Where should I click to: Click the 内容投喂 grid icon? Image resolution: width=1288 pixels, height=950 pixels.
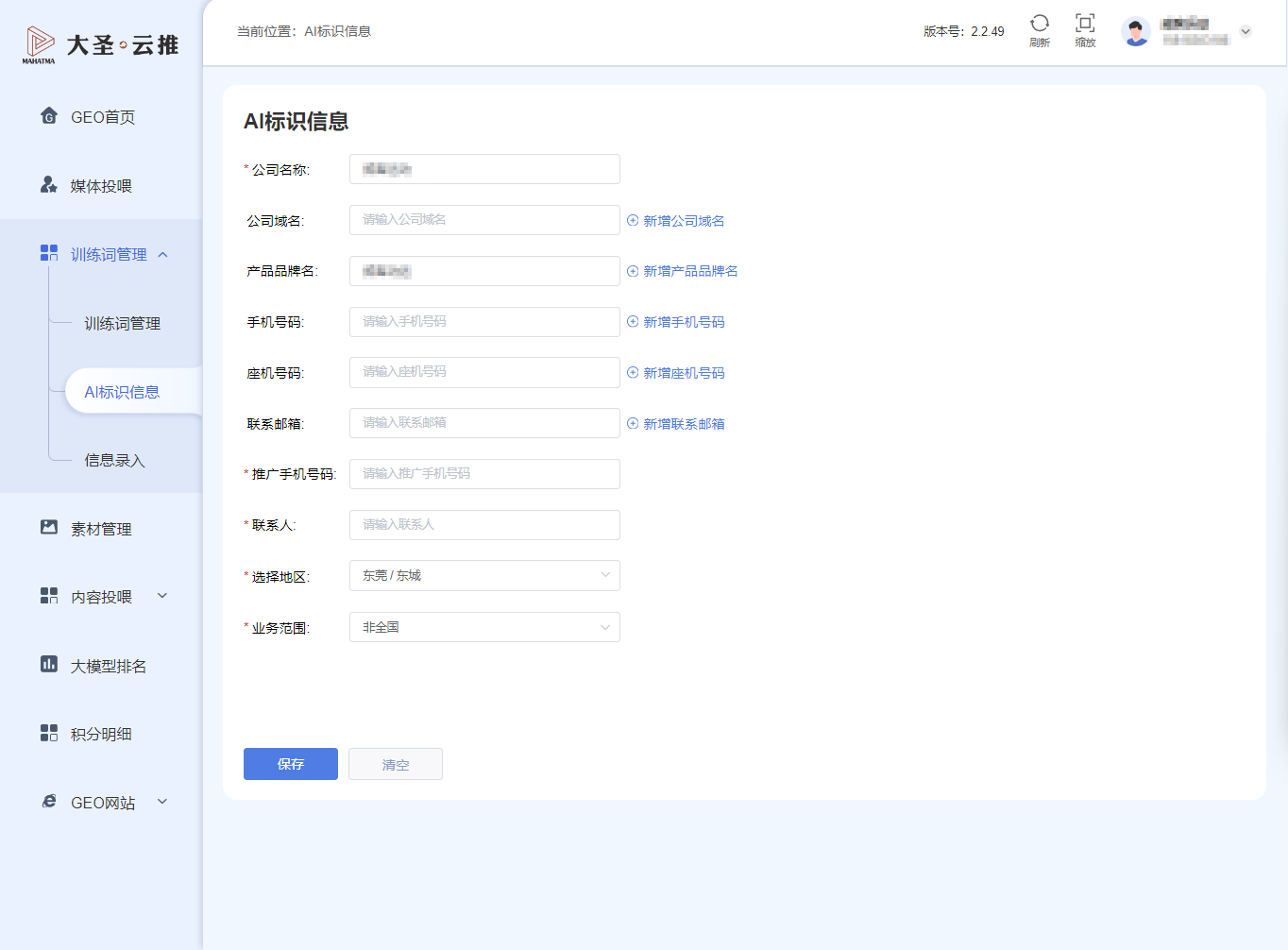pos(49,596)
